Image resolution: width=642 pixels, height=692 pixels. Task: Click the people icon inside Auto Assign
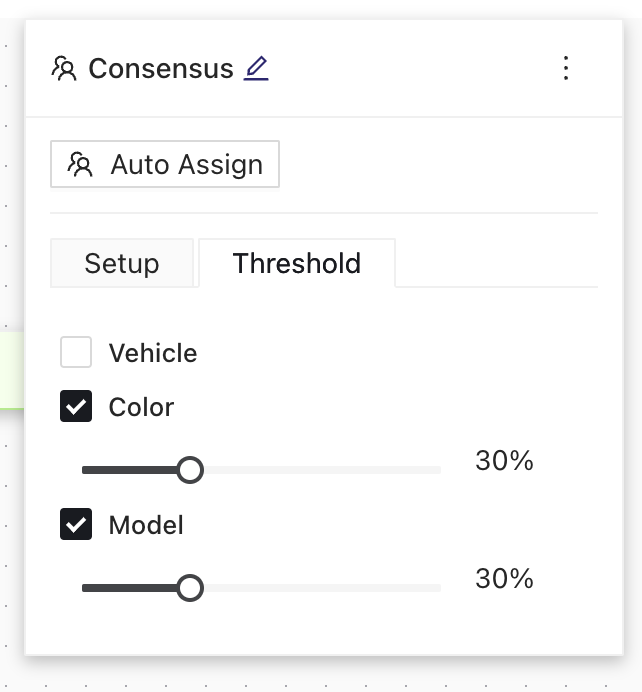click(80, 164)
